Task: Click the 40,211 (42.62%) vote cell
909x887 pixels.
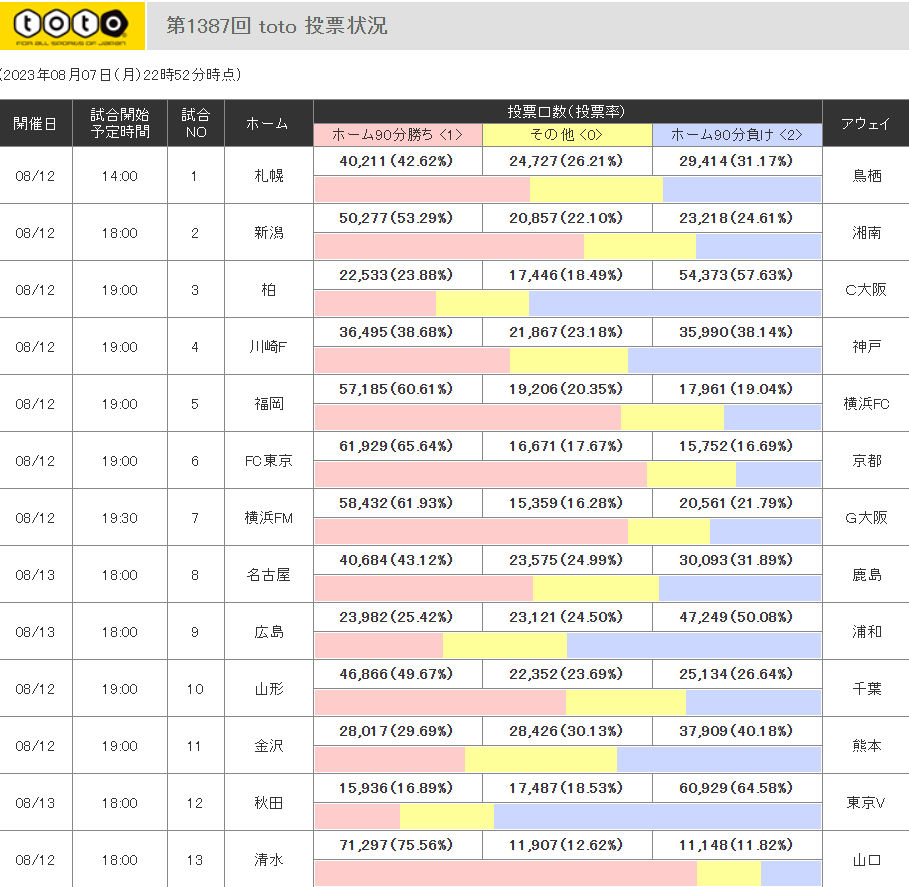Action: coord(397,161)
